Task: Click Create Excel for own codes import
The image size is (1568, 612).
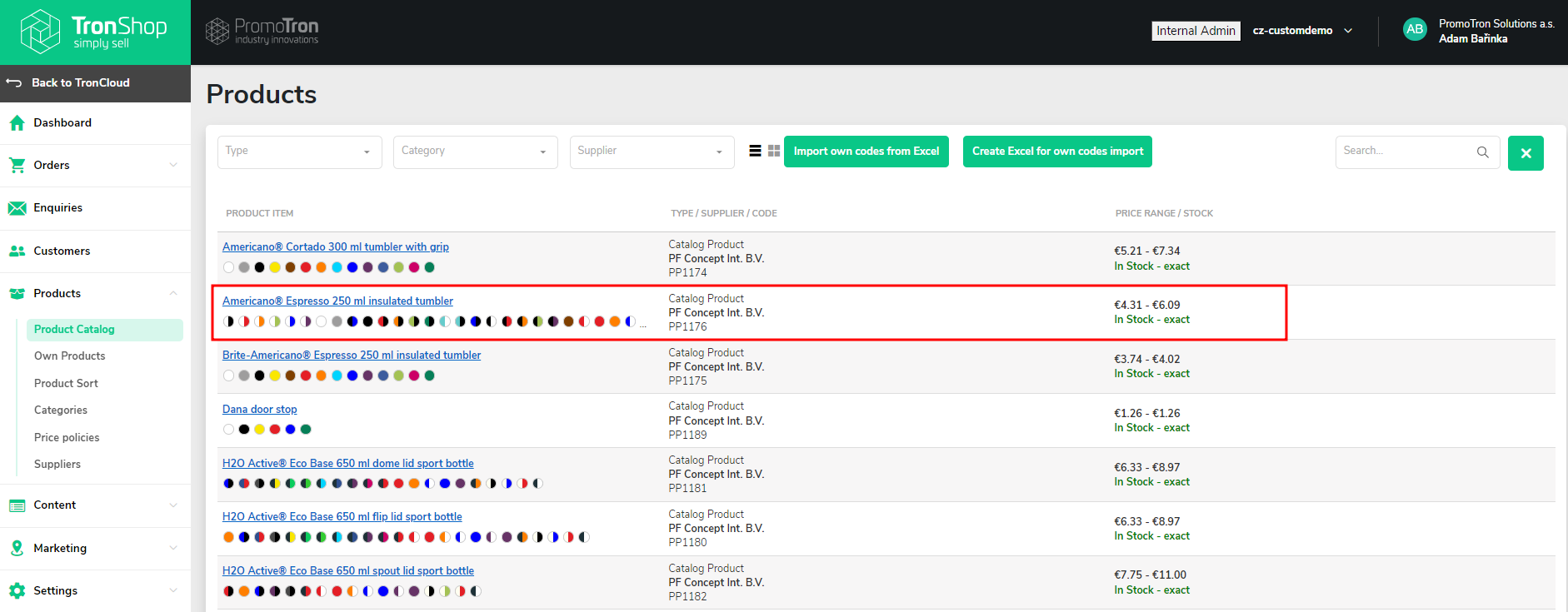Action: click(x=1057, y=152)
